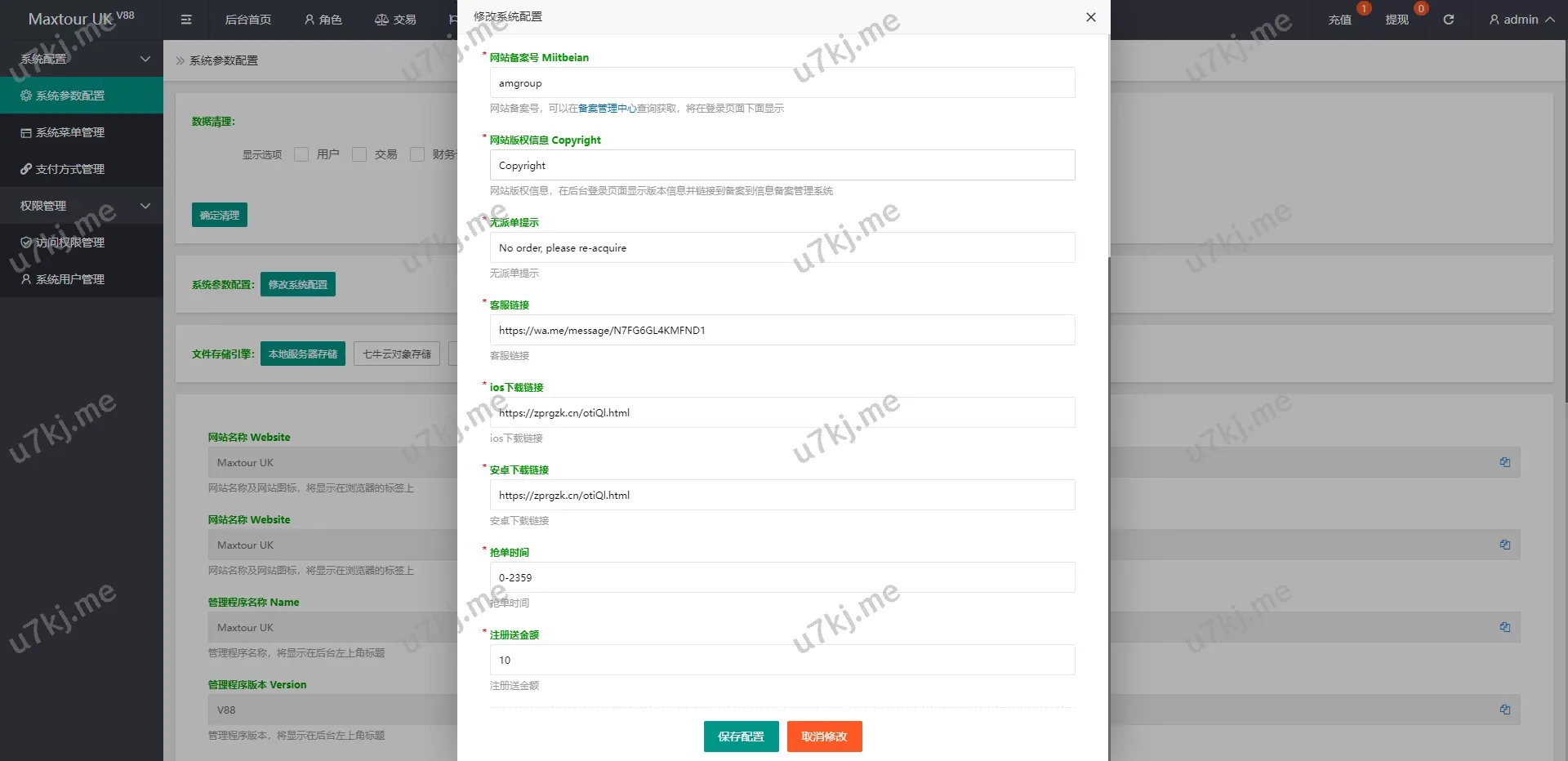Click the refresh icon in top bar
Viewport: 1568px width, 761px height.
point(1448,20)
